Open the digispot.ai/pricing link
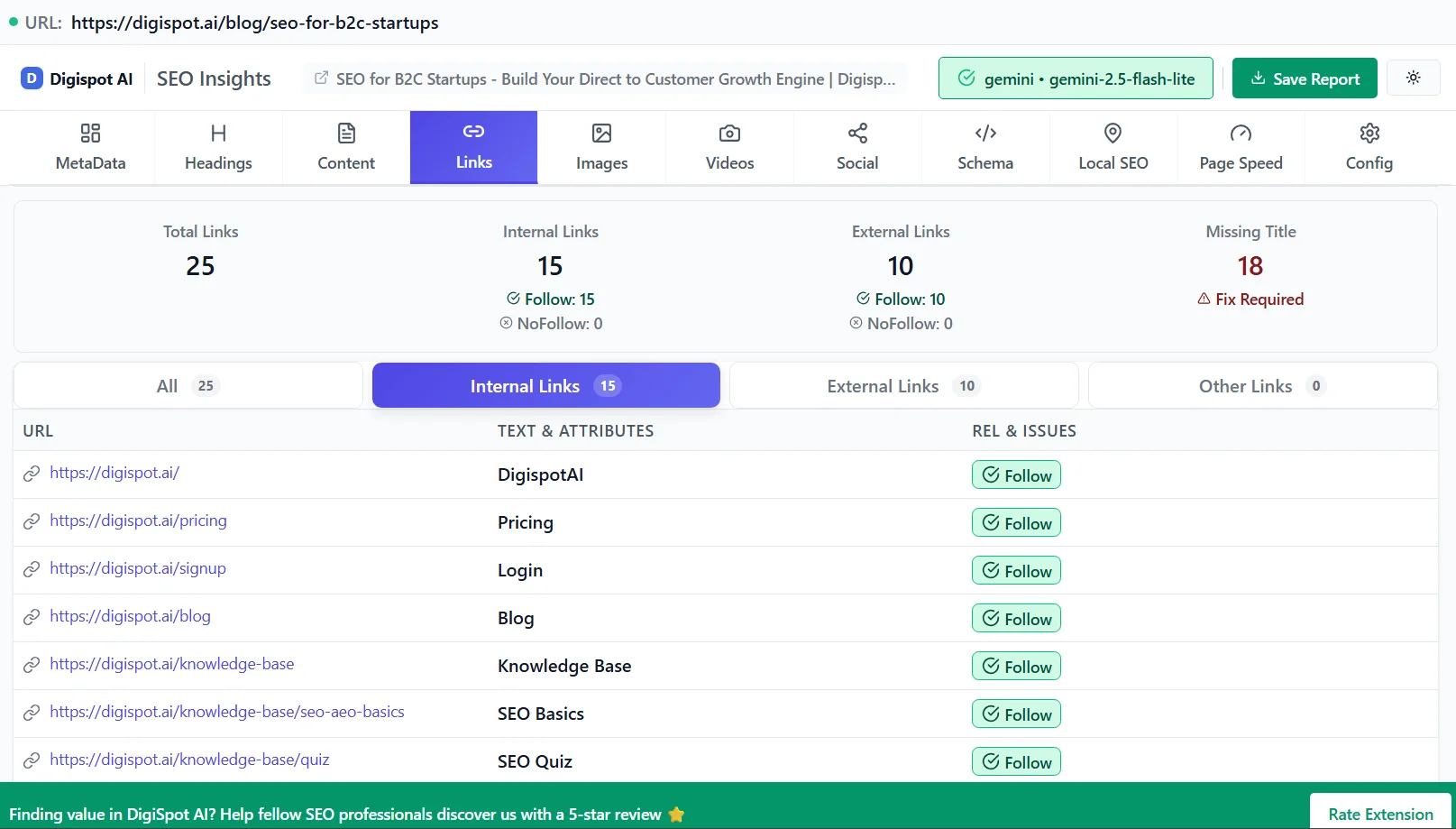Image resolution: width=1456 pixels, height=829 pixels. click(x=138, y=520)
